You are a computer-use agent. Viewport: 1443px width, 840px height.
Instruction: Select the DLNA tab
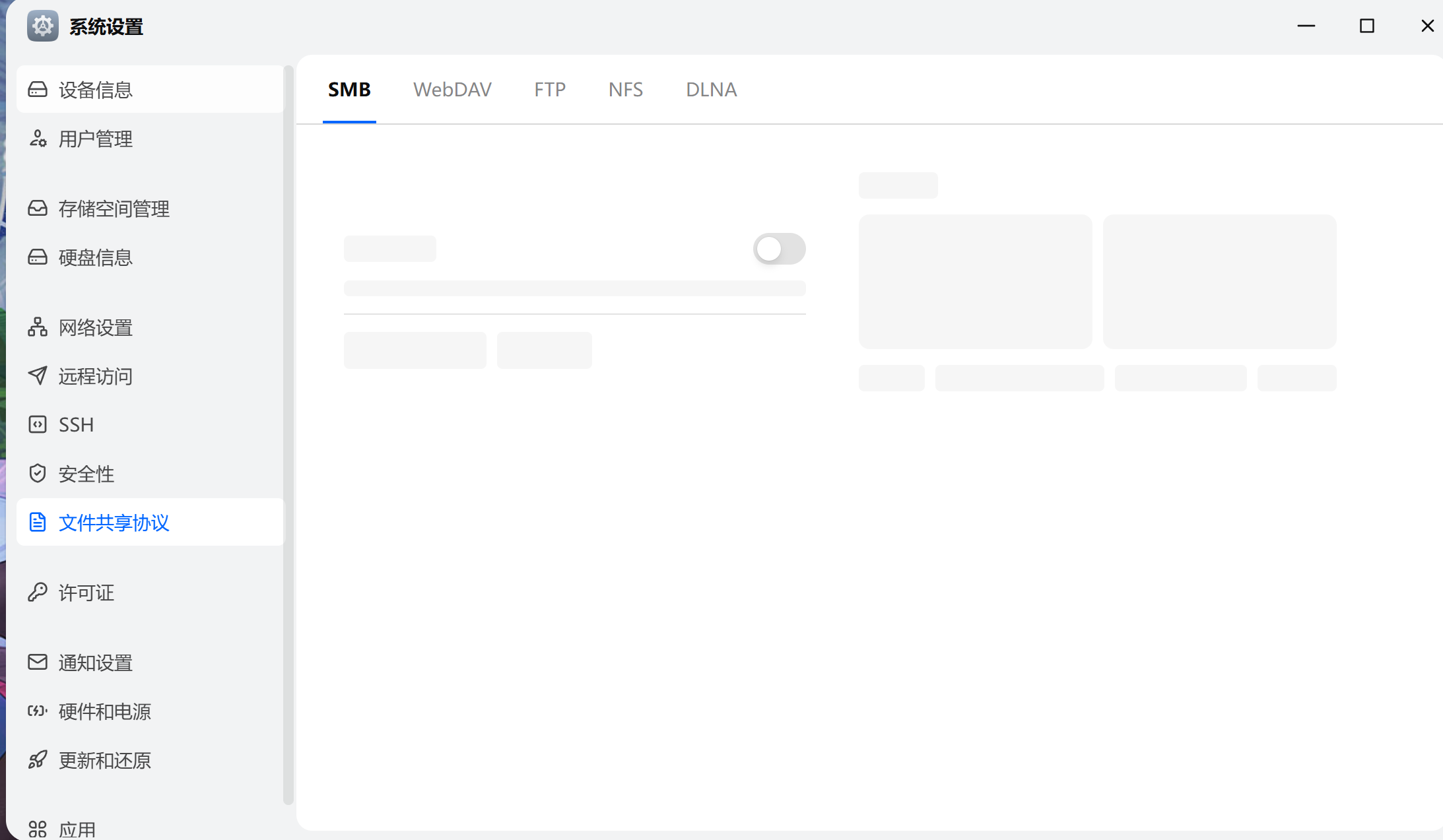point(711,90)
